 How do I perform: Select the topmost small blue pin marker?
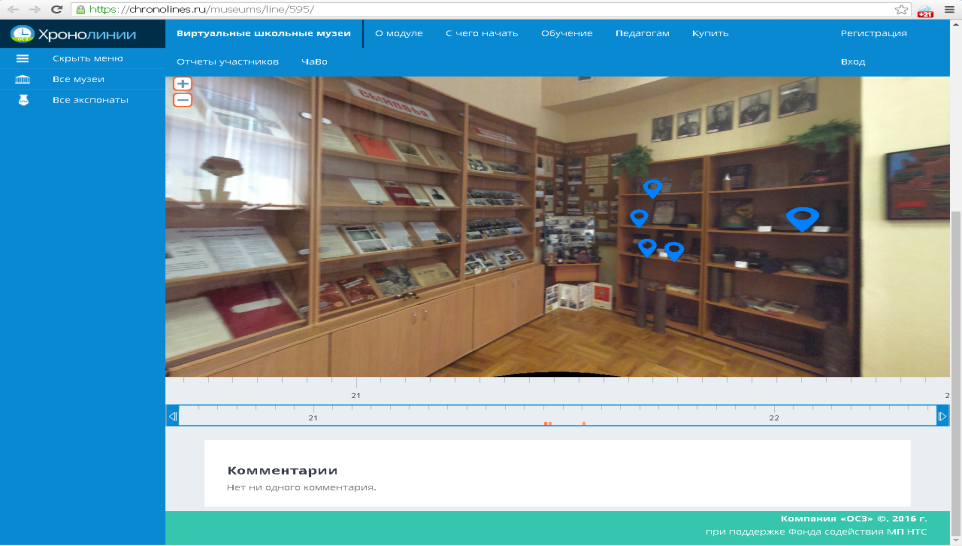[x=652, y=188]
